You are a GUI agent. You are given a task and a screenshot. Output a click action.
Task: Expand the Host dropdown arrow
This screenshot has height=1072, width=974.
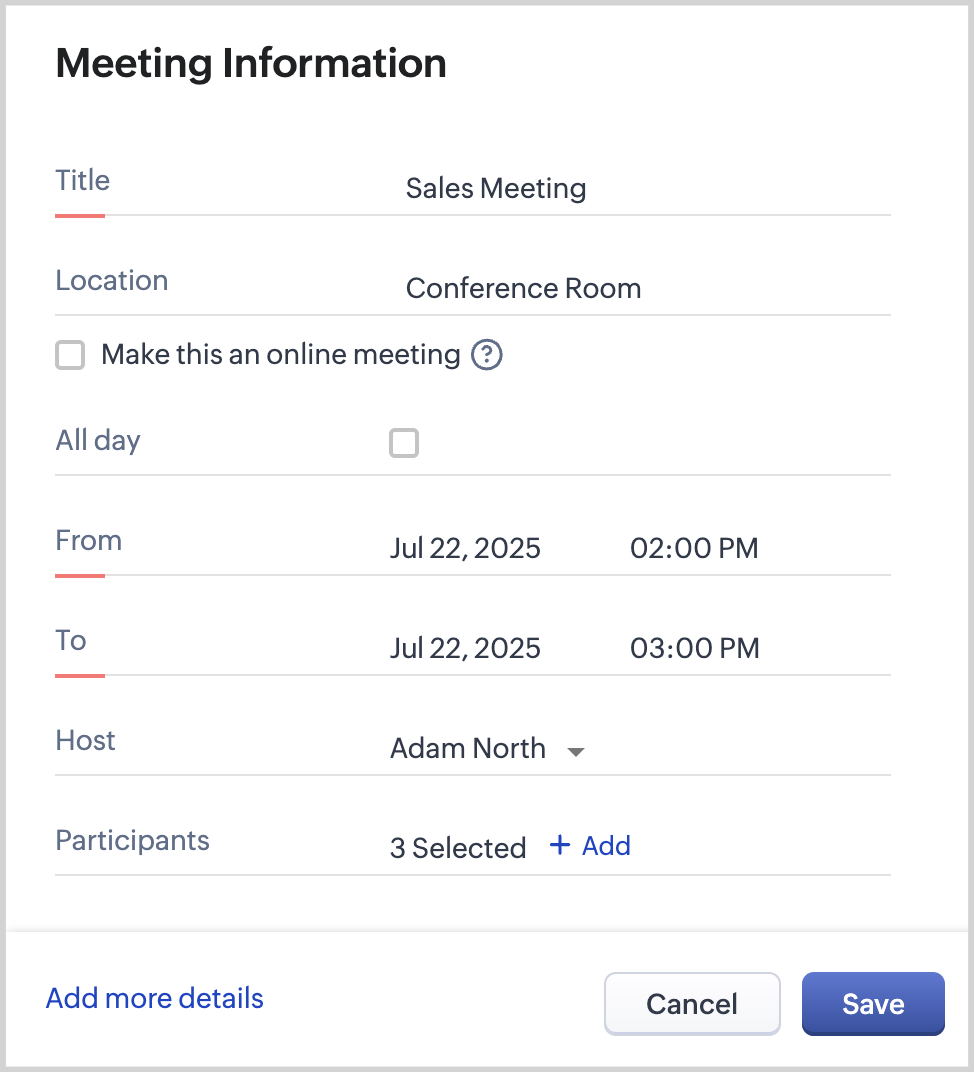[575, 751]
